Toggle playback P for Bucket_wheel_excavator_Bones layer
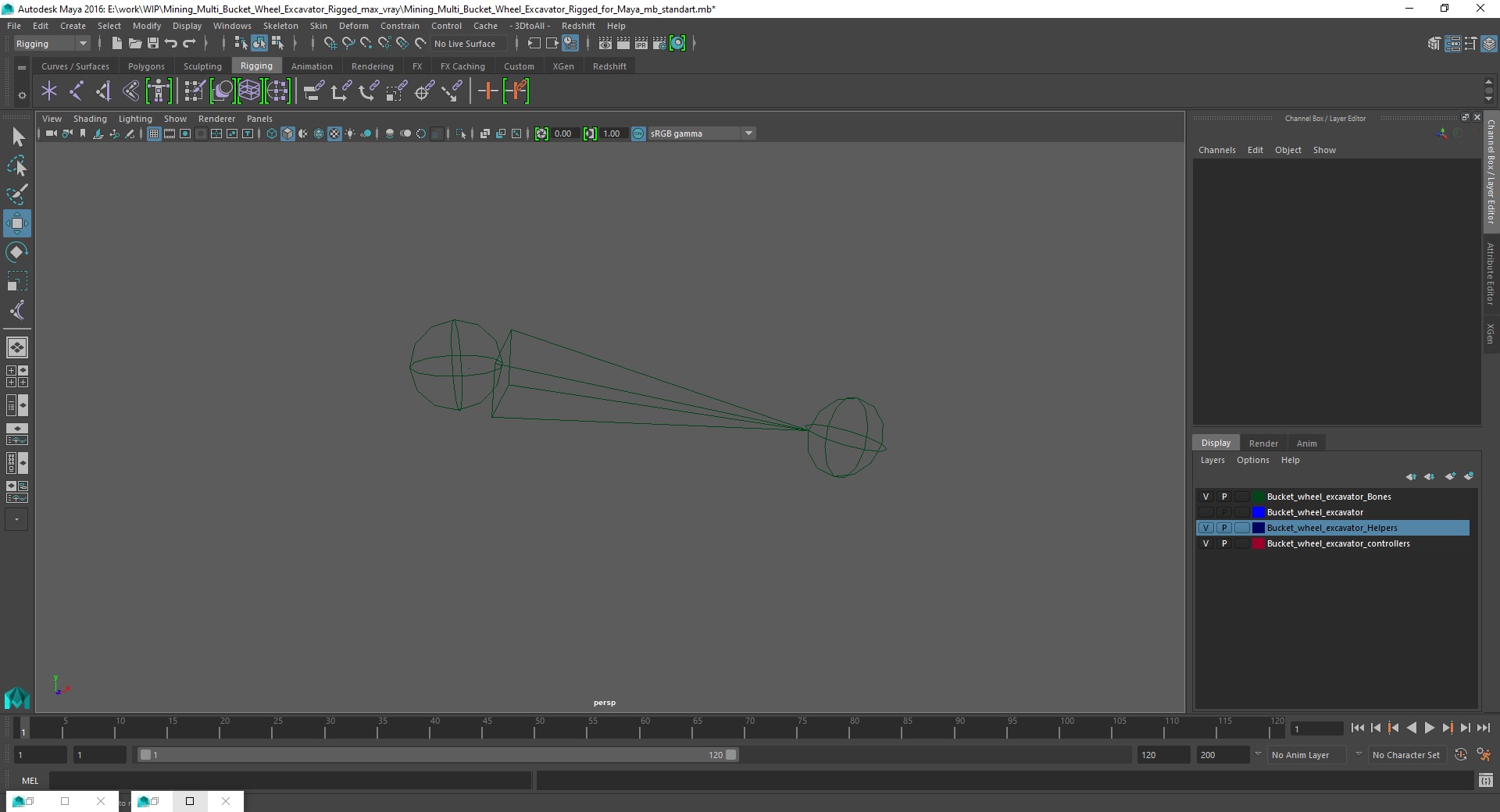 pyautogui.click(x=1223, y=497)
